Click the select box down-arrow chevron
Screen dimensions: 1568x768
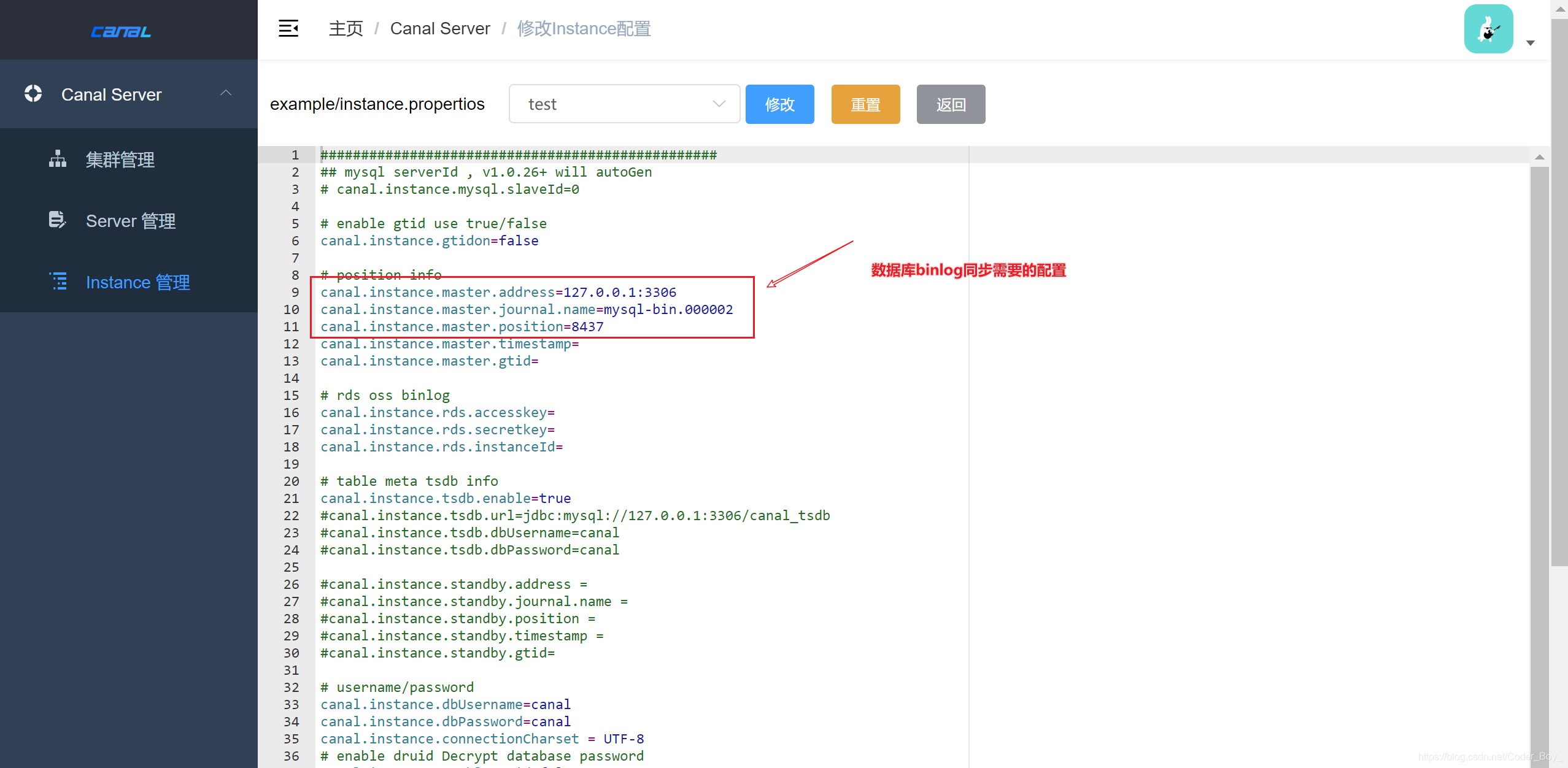click(719, 104)
